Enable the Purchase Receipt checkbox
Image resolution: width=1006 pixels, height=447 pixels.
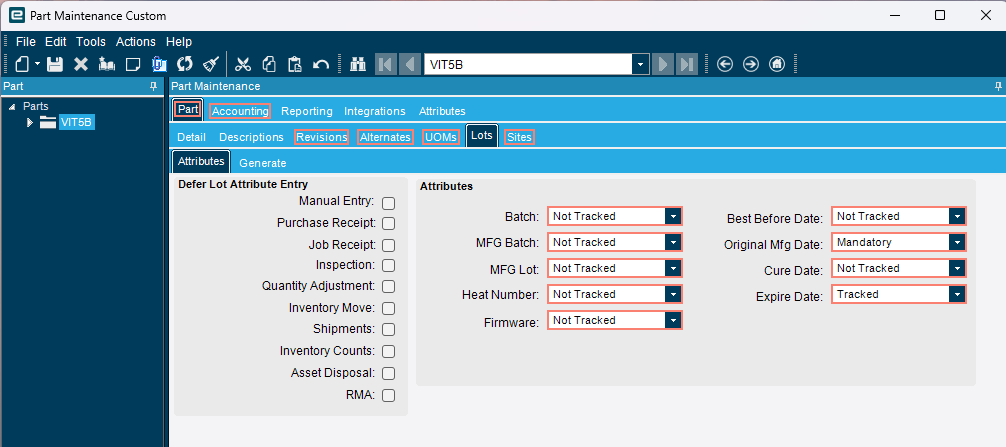coord(388,224)
